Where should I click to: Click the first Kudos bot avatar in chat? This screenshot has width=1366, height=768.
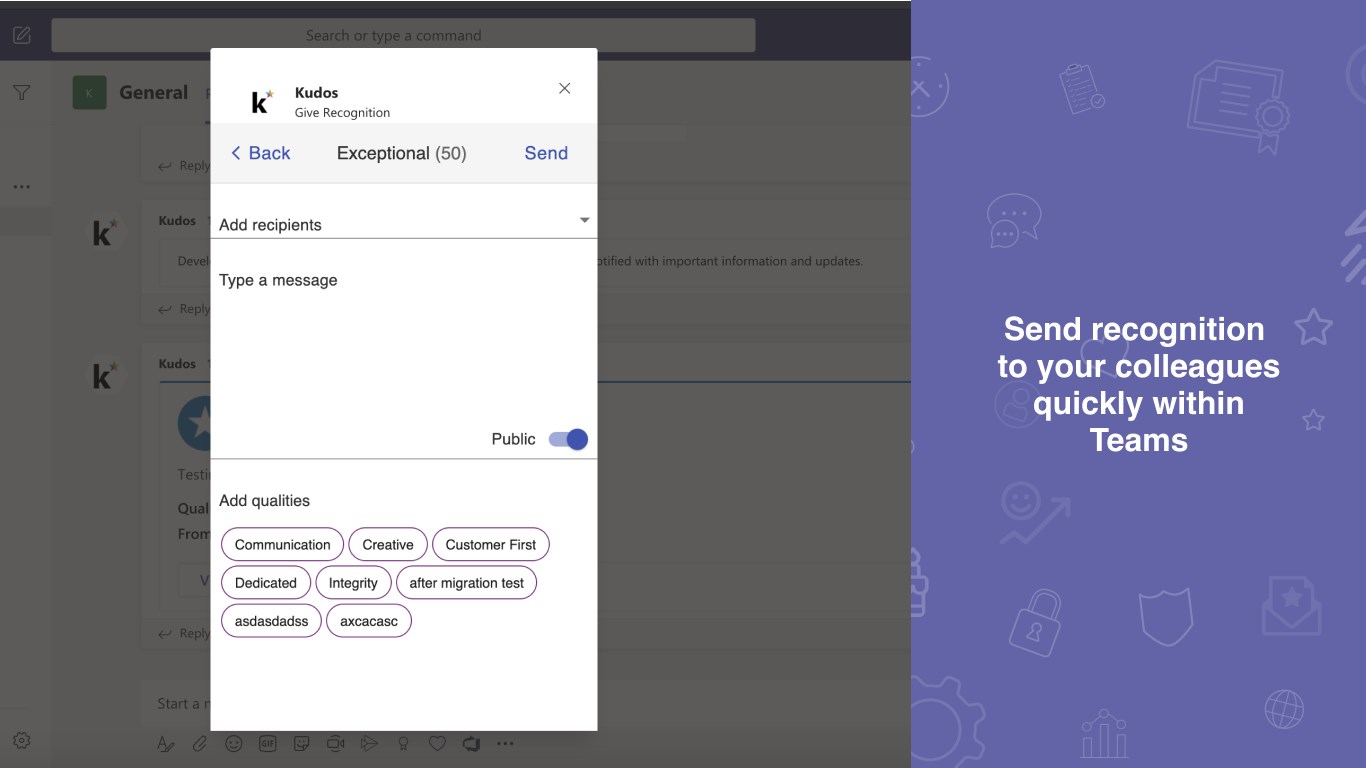104,233
